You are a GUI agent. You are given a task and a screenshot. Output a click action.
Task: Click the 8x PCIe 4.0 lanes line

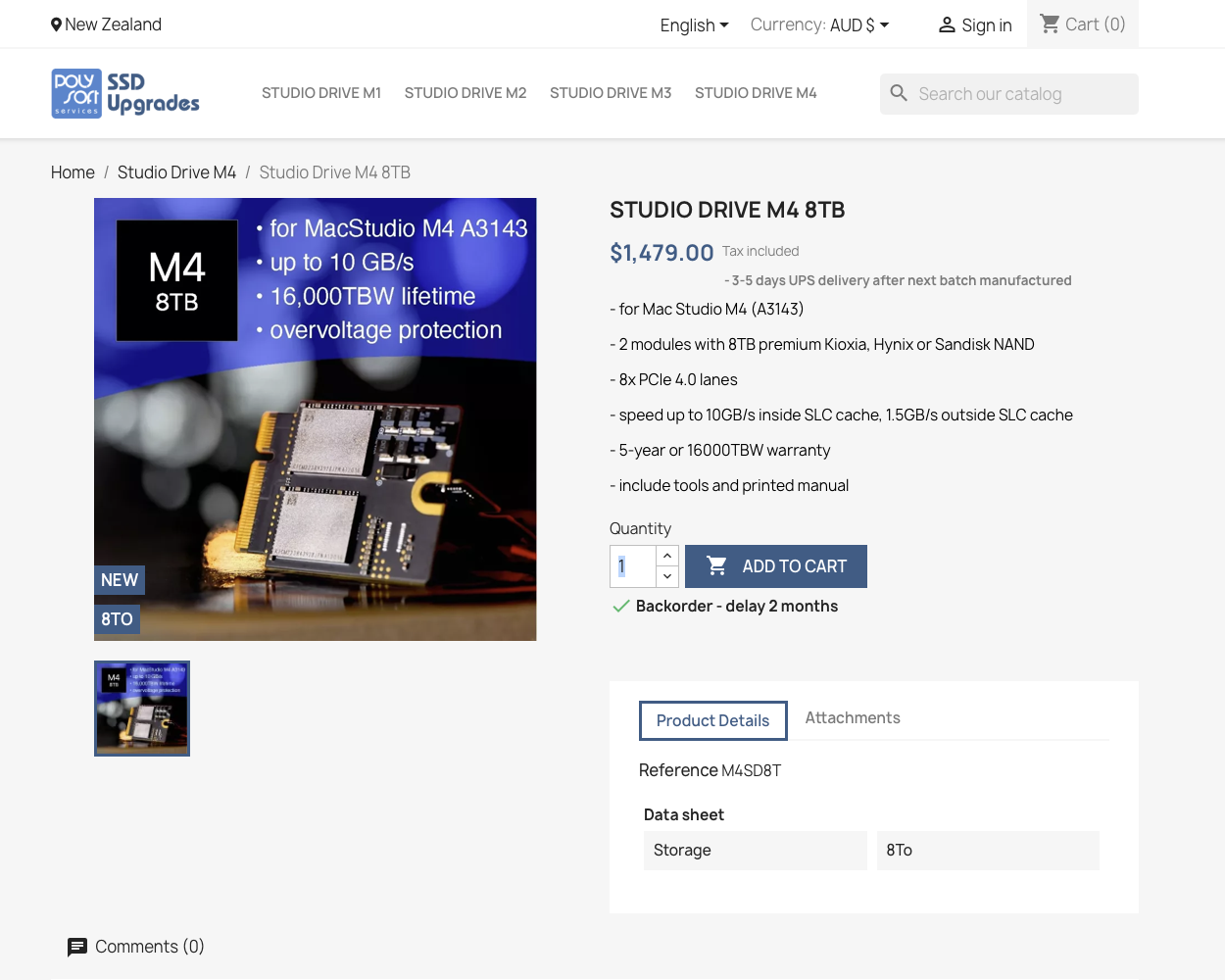pyautogui.click(x=674, y=380)
